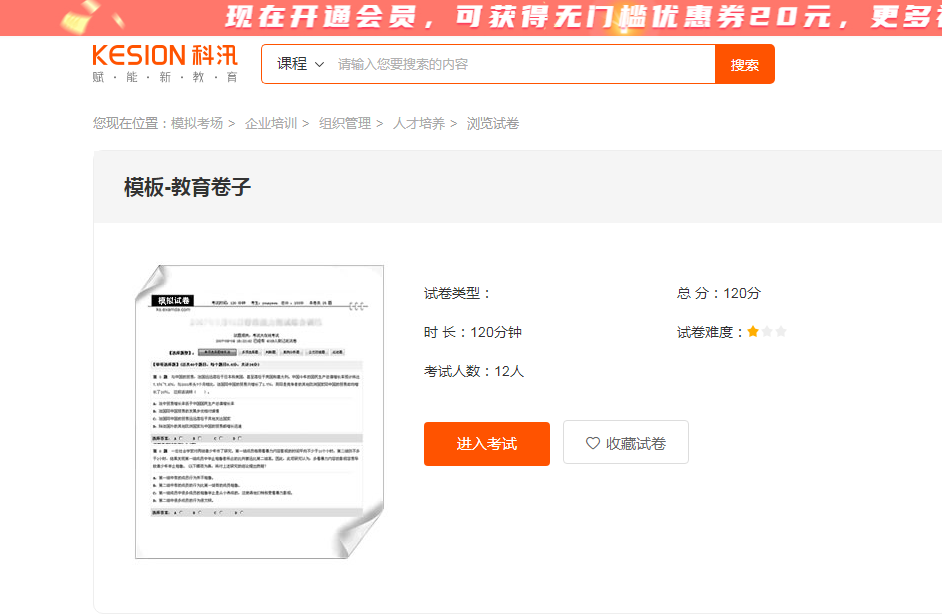Set difficulty by clicking the second star
The image size is (942, 614).
766,330
